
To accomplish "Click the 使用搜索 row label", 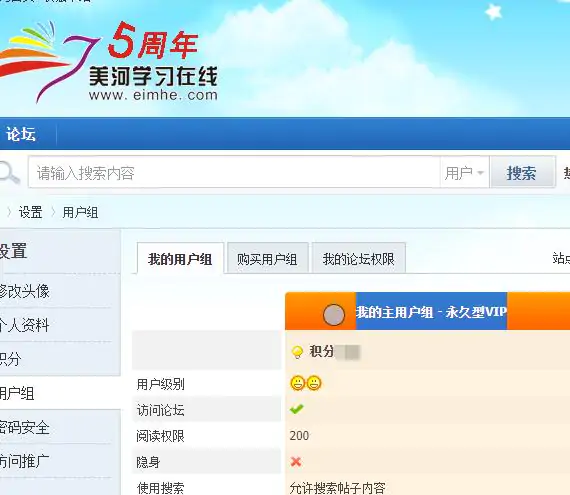I will coord(161,488).
